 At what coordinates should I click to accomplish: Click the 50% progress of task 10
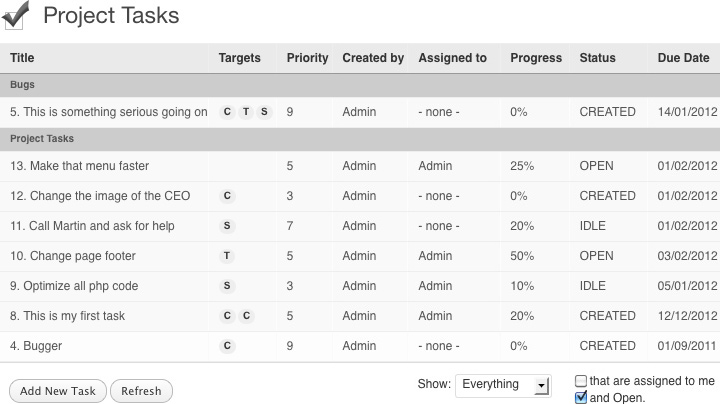click(522, 256)
